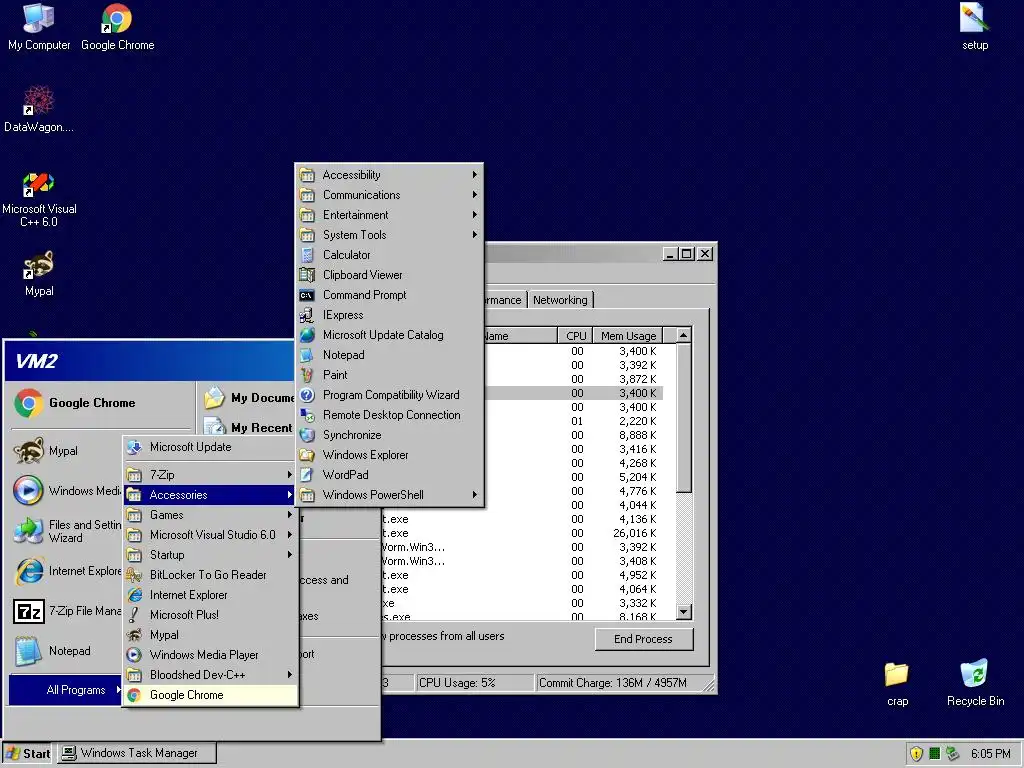1024x768 pixels.
Task: Open My Documents from Start menu
Action: (x=248, y=398)
